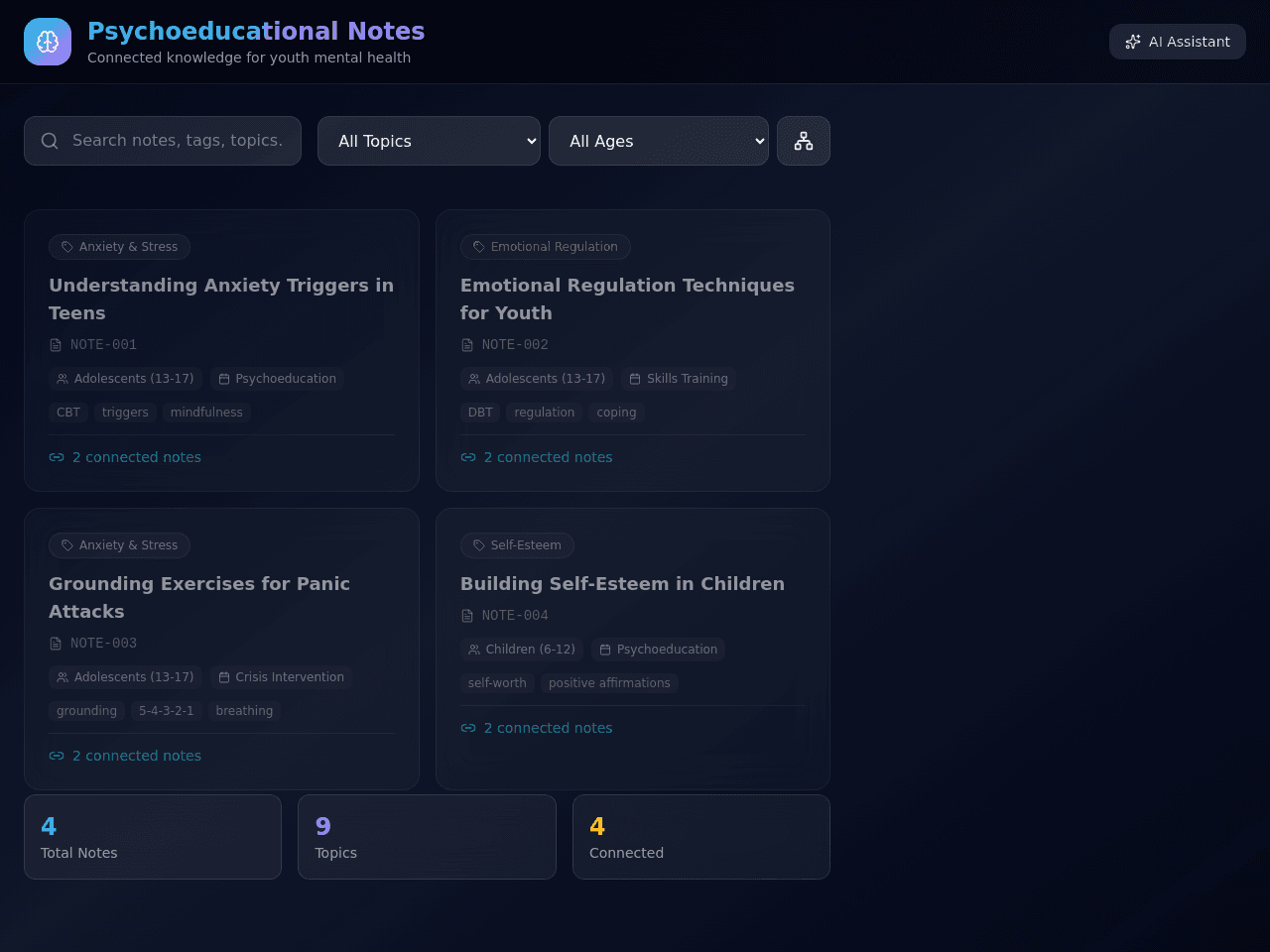Click the document icon beside NOTE-004

(467, 616)
